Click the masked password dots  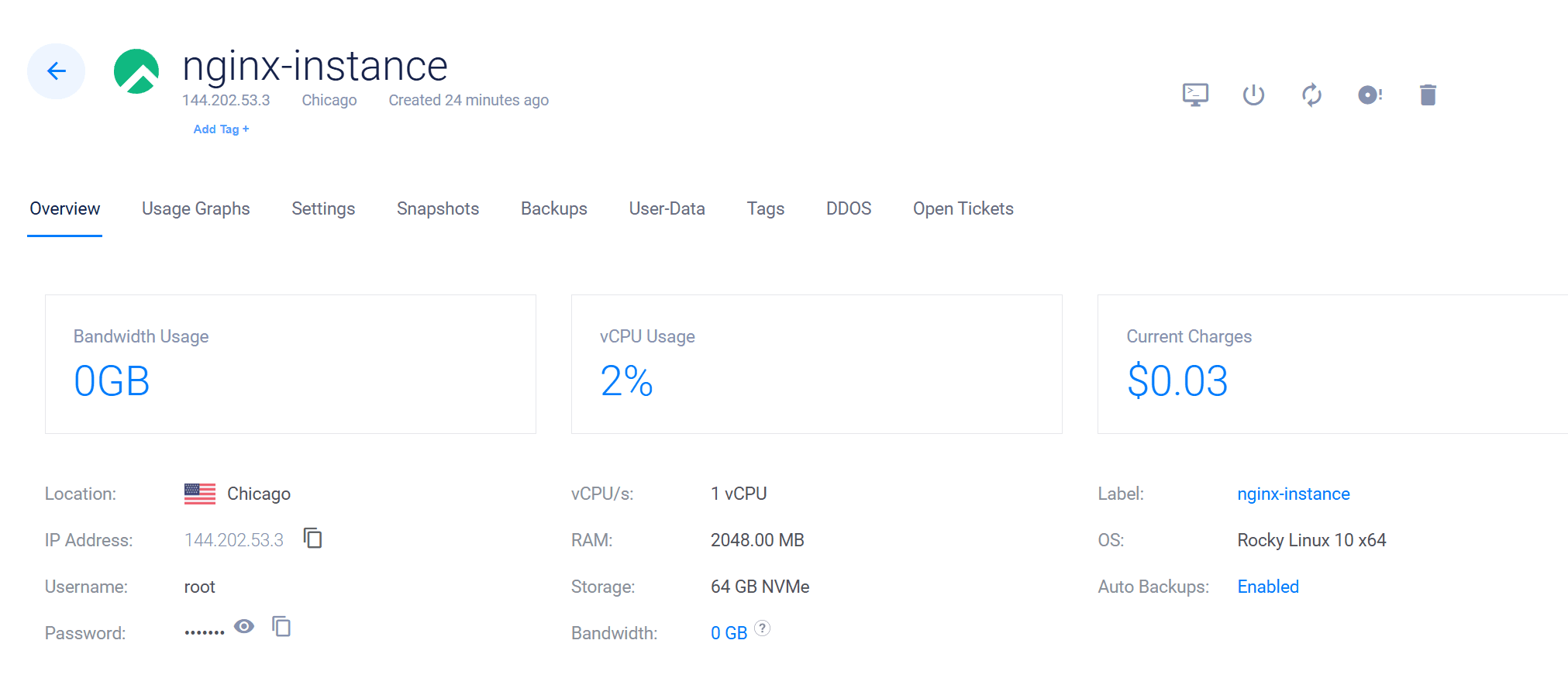(205, 632)
